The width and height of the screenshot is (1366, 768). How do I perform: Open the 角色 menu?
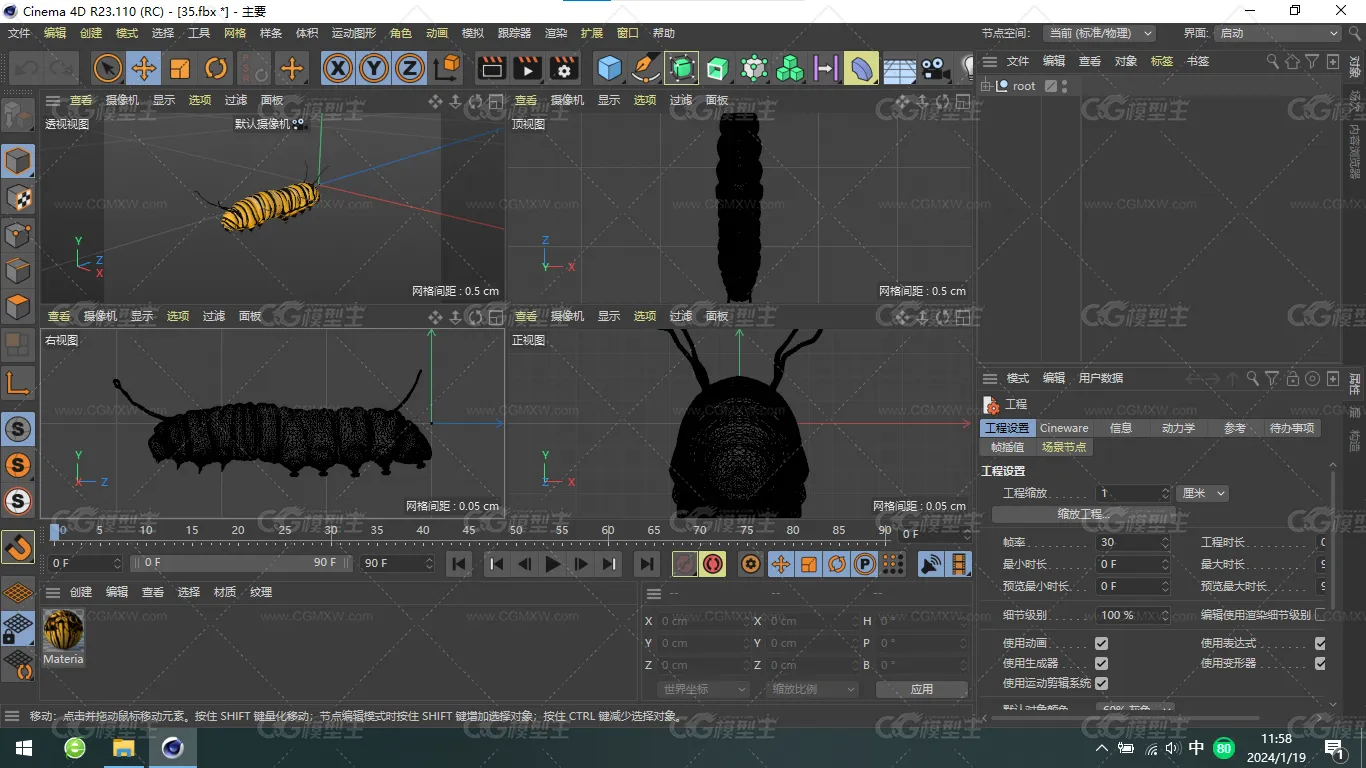tap(401, 33)
